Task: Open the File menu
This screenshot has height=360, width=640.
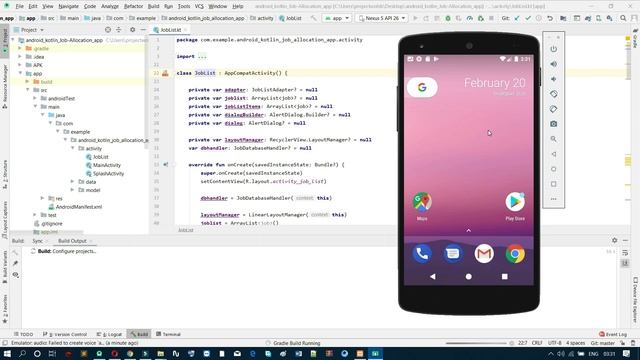Action: pyautogui.click(x=19, y=7)
